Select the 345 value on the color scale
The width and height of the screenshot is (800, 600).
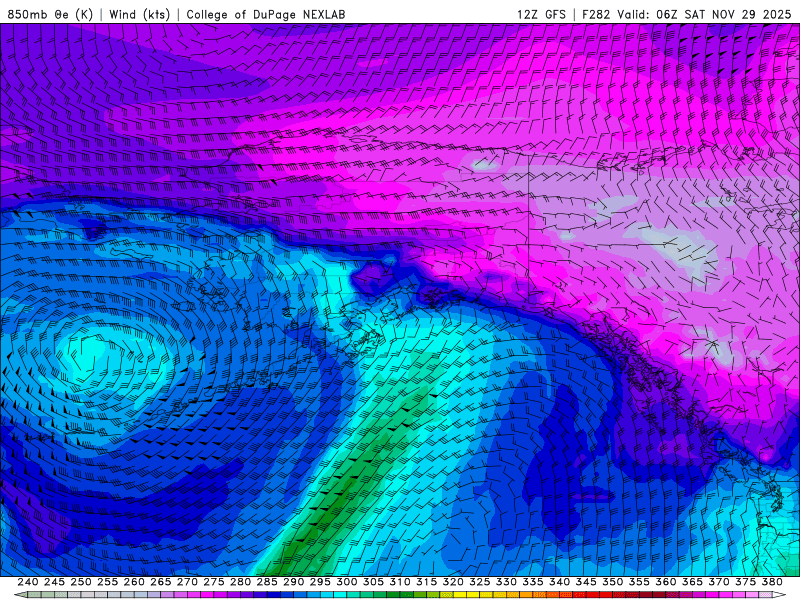[586, 582]
